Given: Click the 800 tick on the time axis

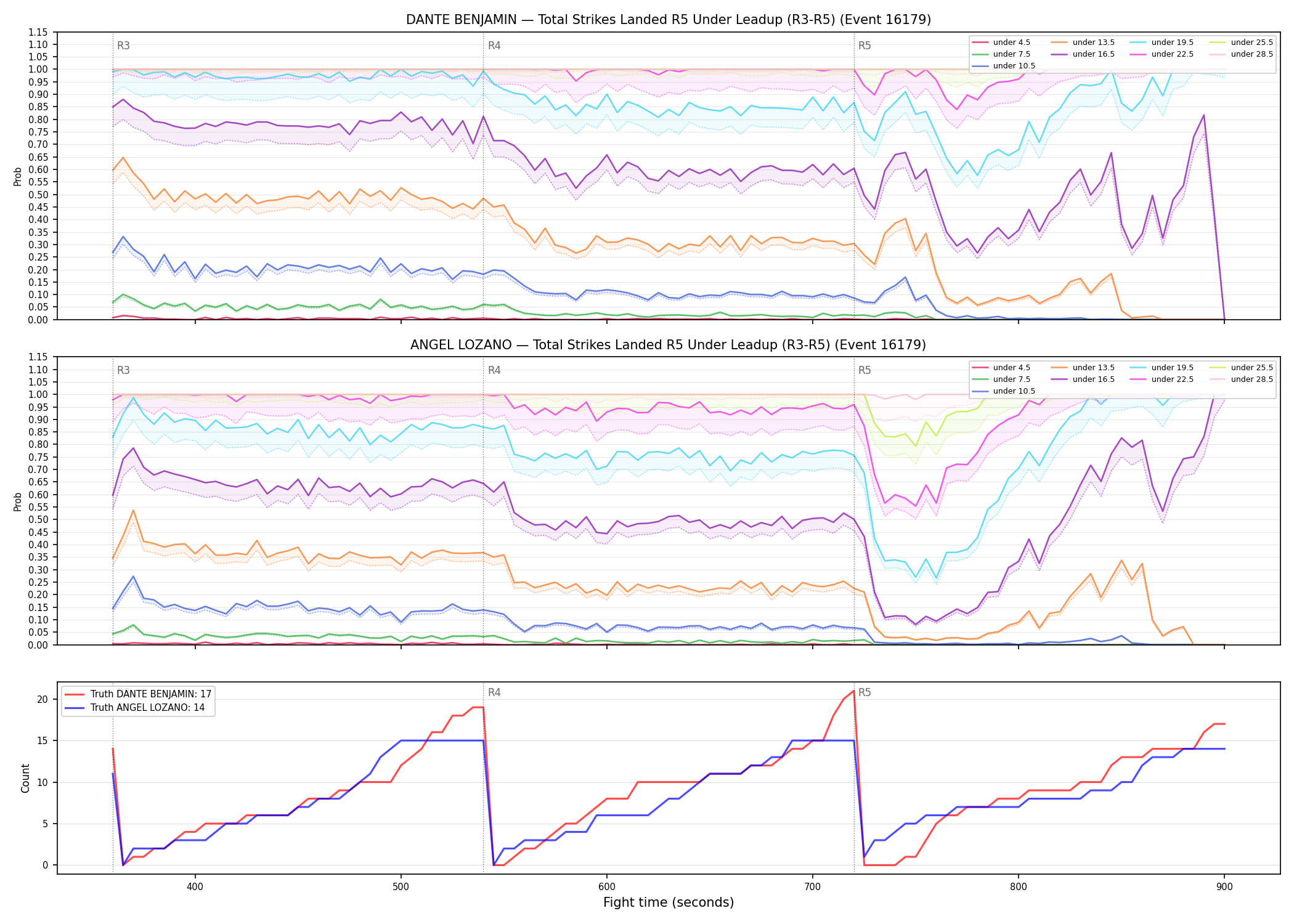Looking at the screenshot, I should click(x=1019, y=886).
